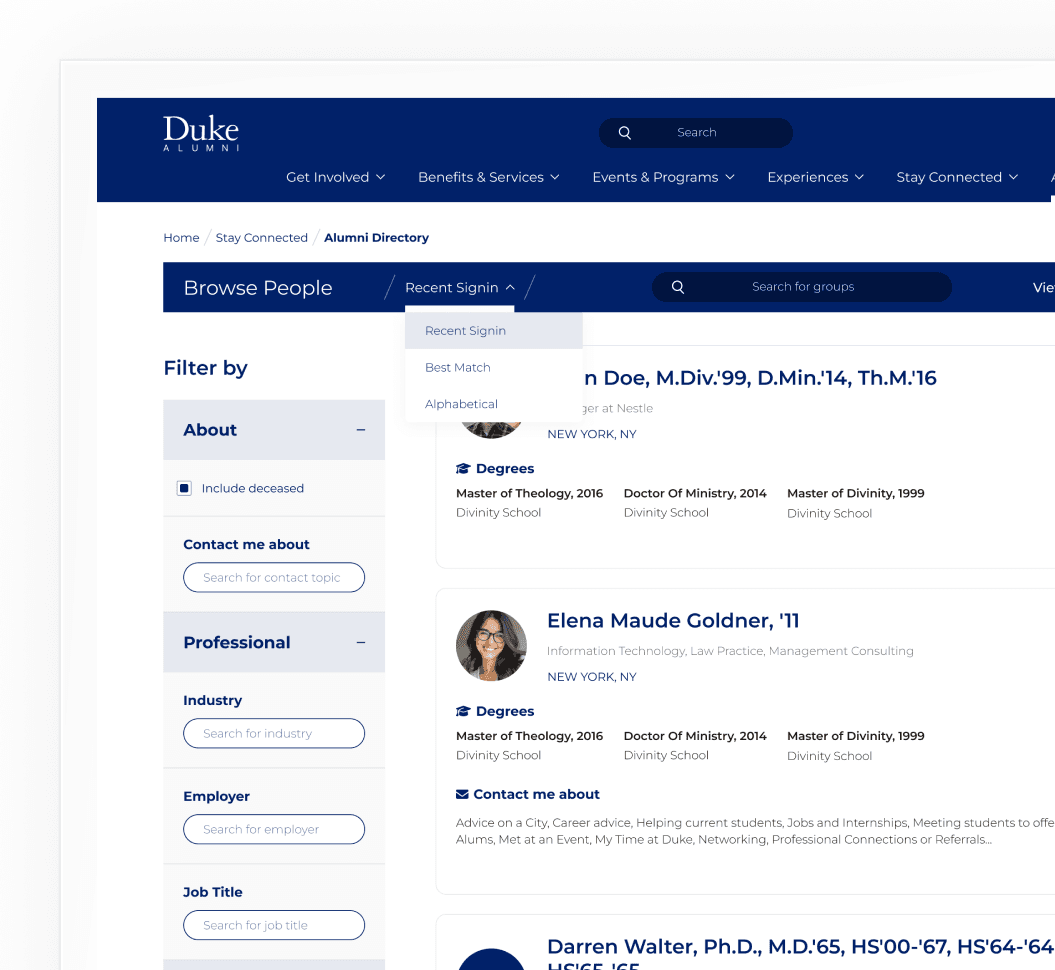Click the Search for employer input field
Viewport: 1055px width, 970px height.
[x=273, y=829]
